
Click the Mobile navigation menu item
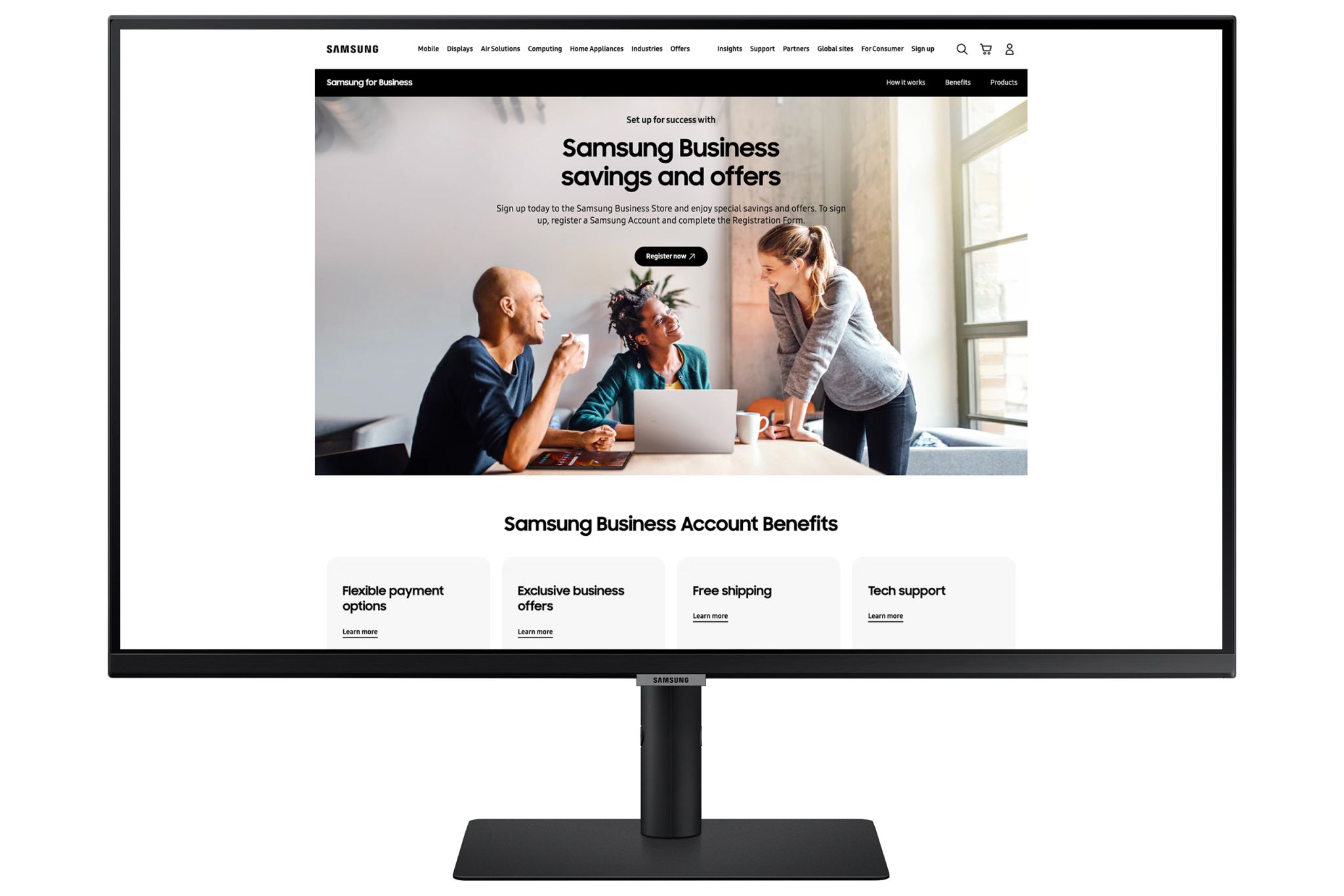428,48
